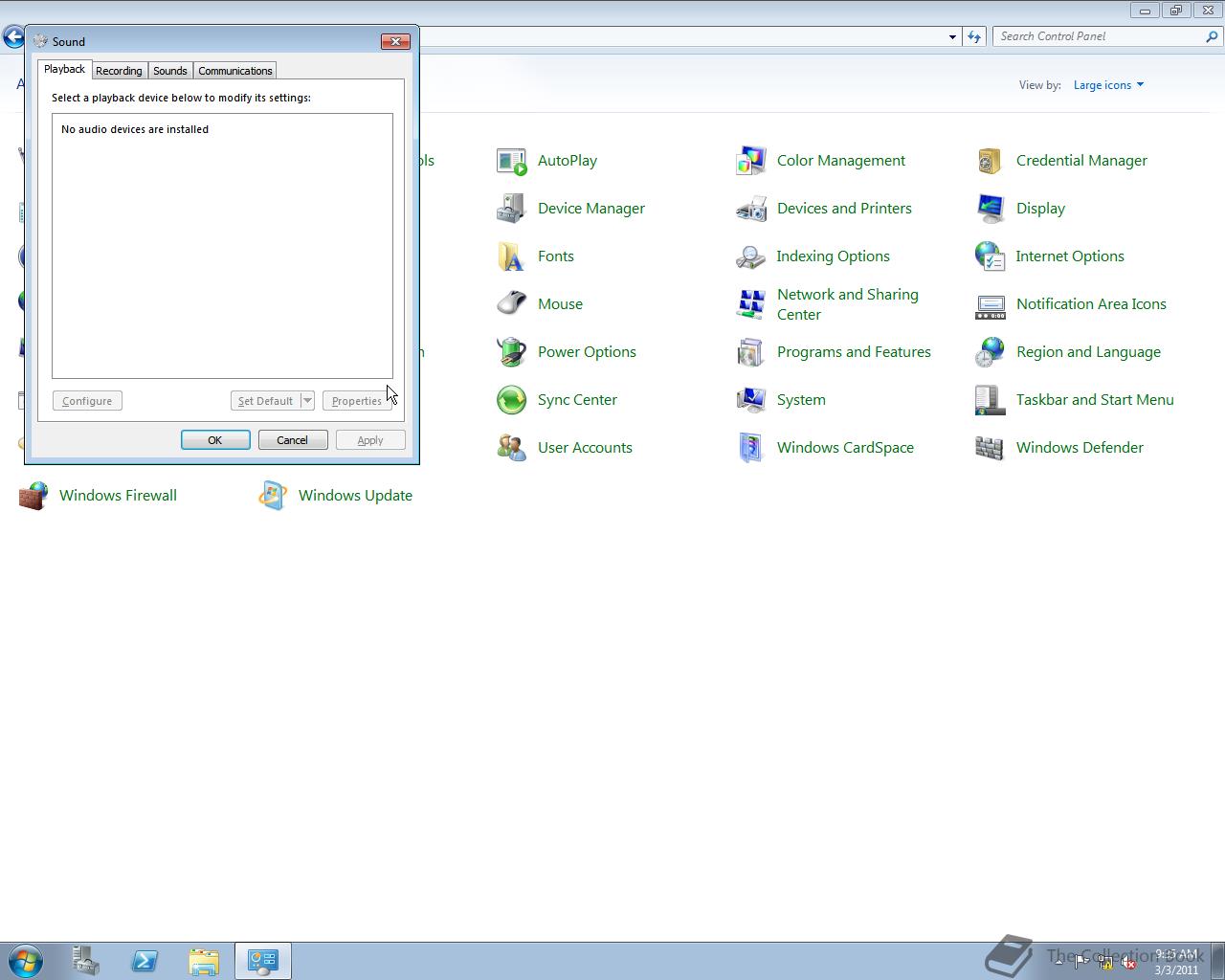The image size is (1225, 980).
Task: Launch PowerShell from the taskbar
Action: pos(145,961)
